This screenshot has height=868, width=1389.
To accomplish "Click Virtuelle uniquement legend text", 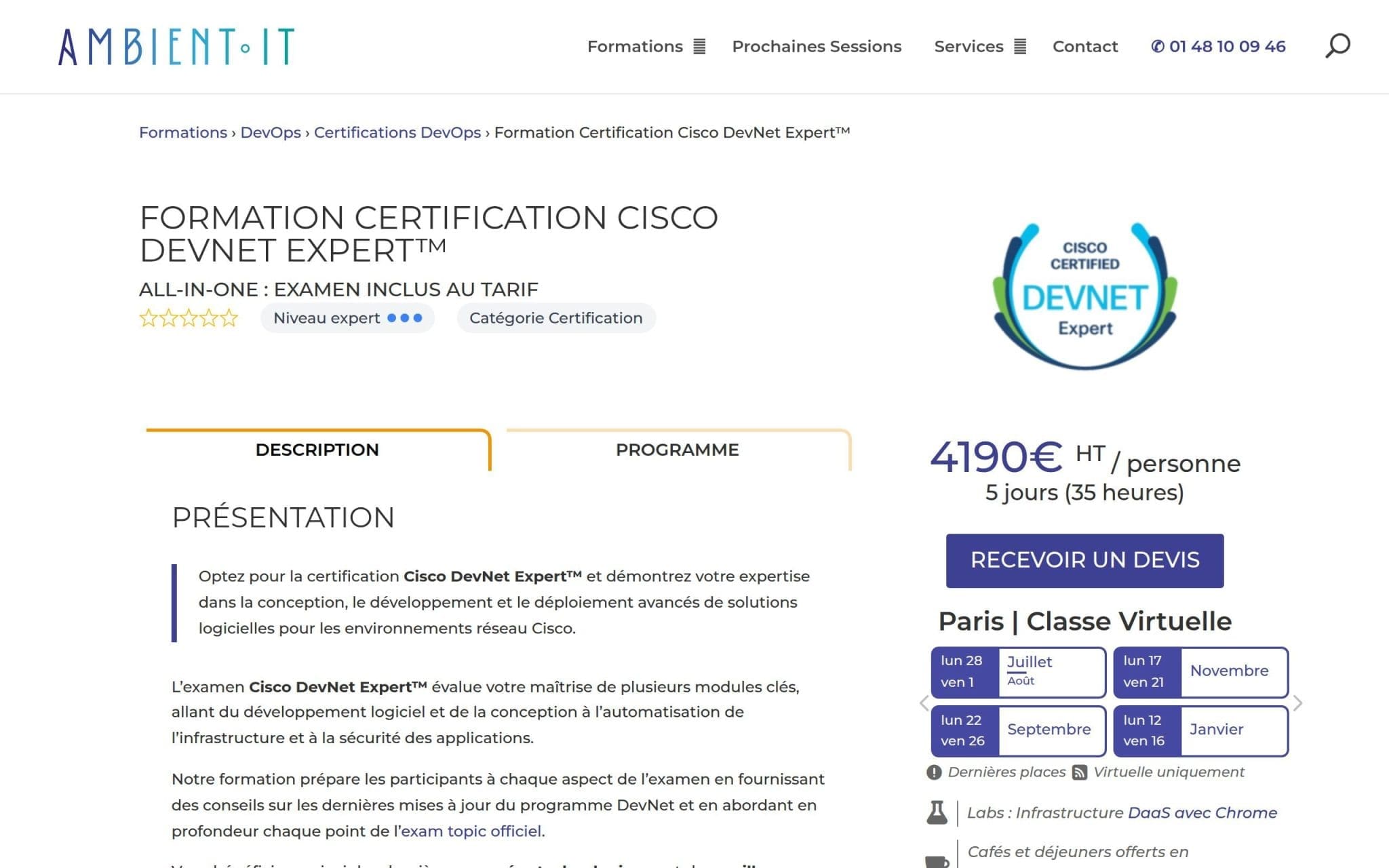I will pyautogui.click(x=1169, y=772).
